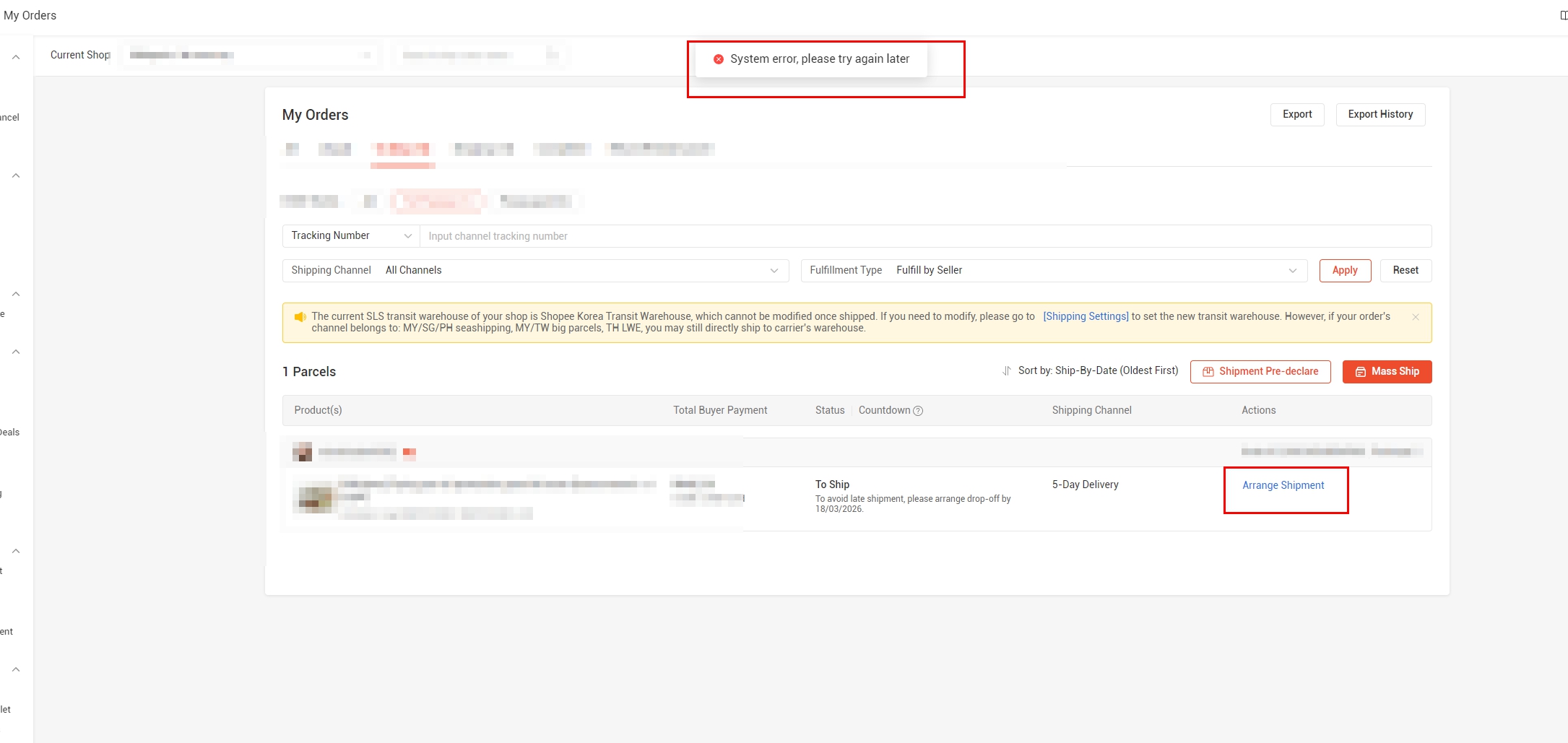Click the panel layout icon at top right
Viewport: 1568px width, 743px height.
point(1563,15)
